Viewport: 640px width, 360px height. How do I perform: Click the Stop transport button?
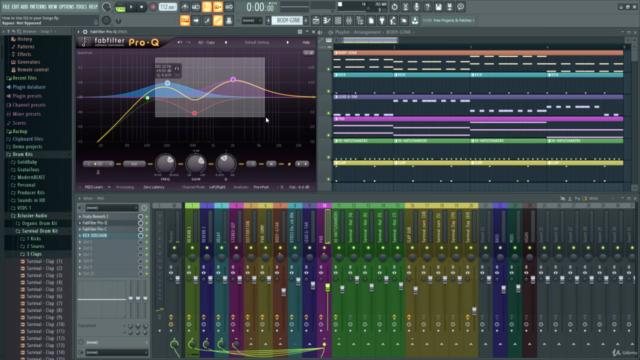click(142, 7)
